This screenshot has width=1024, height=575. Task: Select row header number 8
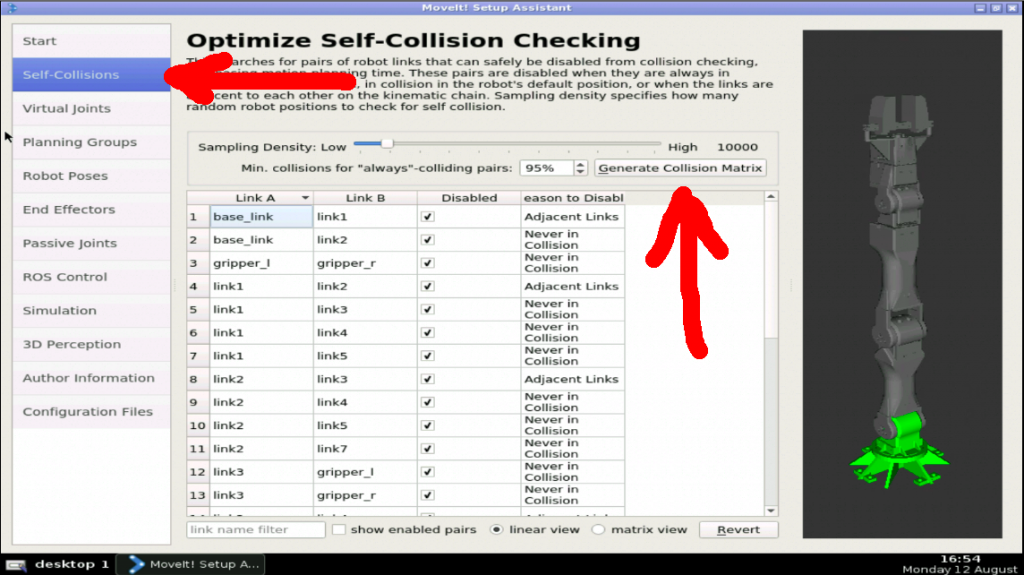click(x=198, y=379)
